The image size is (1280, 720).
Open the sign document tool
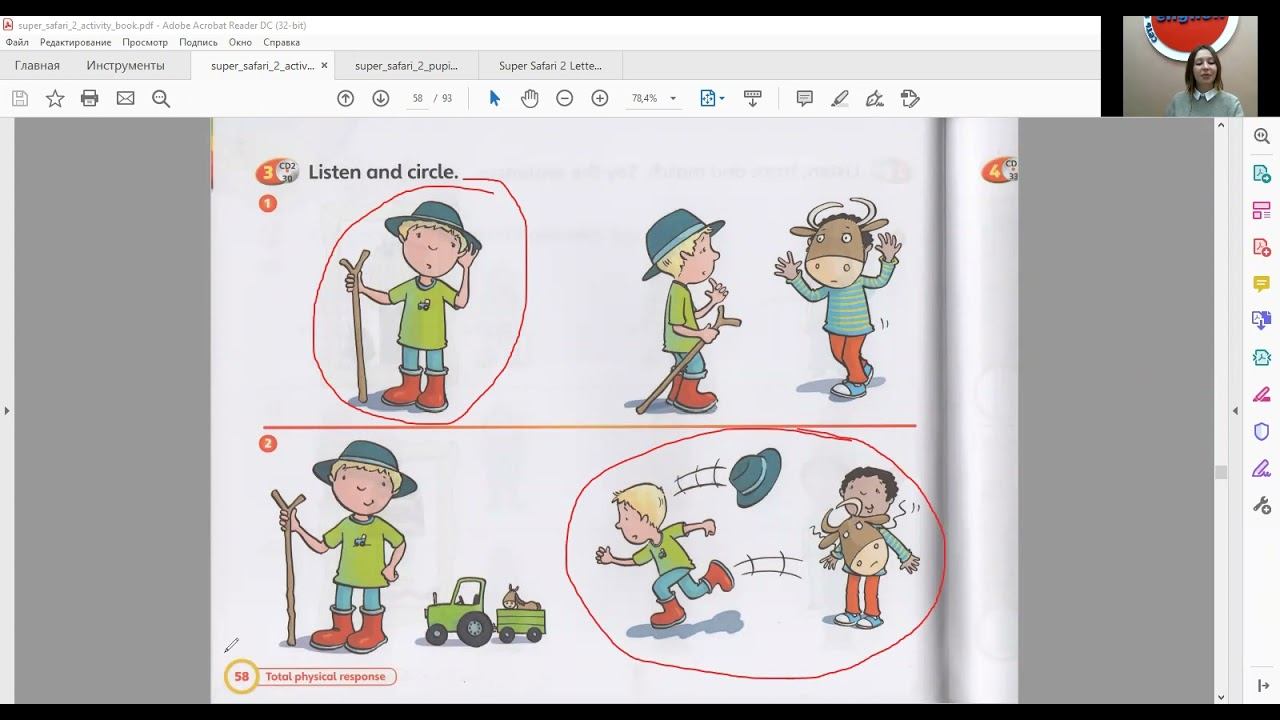874,98
